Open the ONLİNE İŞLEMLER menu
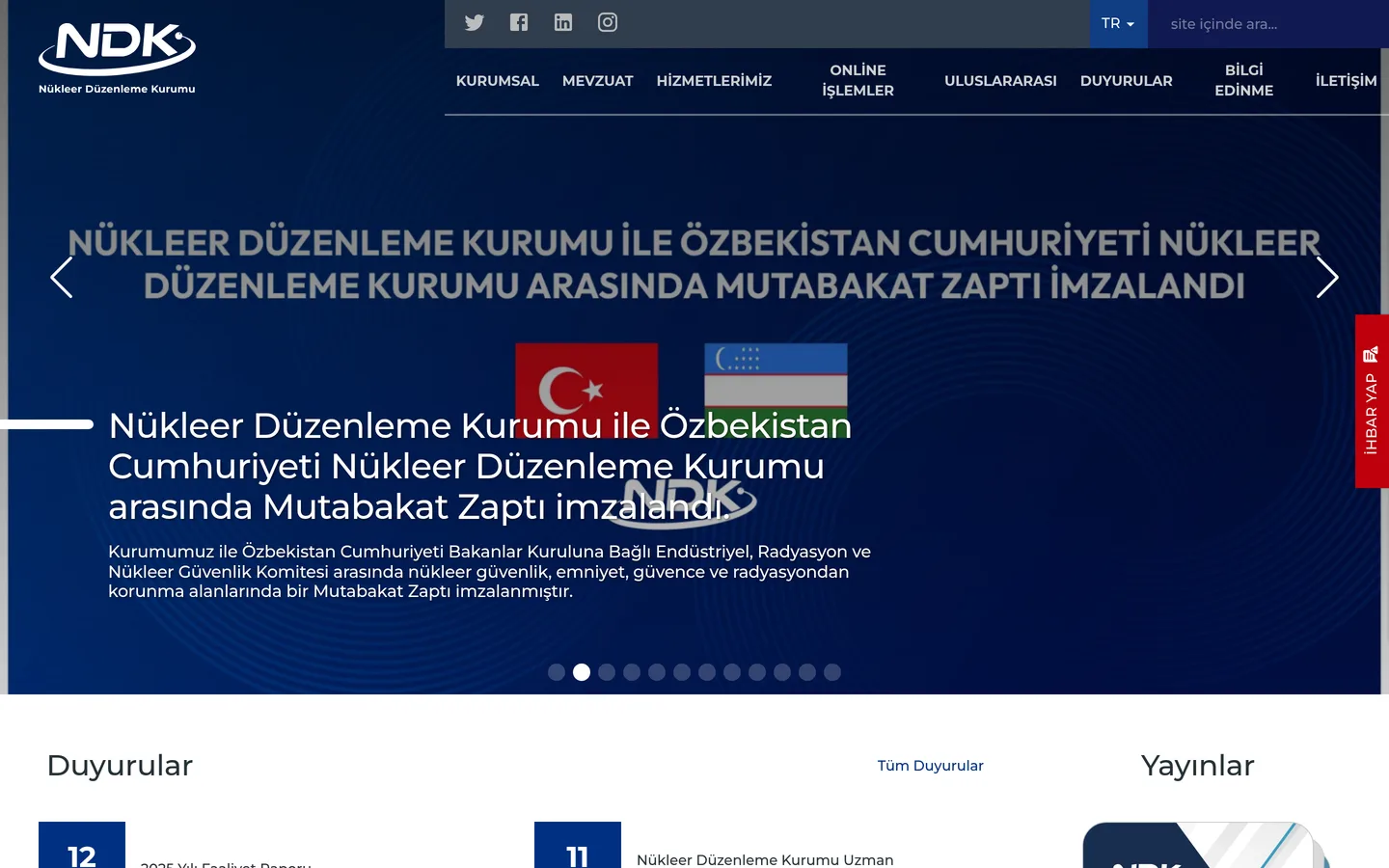The height and width of the screenshot is (868, 1389). tap(858, 80)
